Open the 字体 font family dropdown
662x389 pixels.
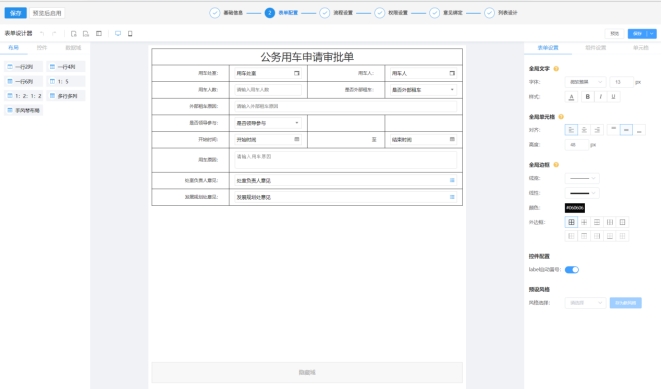(585, 82)
